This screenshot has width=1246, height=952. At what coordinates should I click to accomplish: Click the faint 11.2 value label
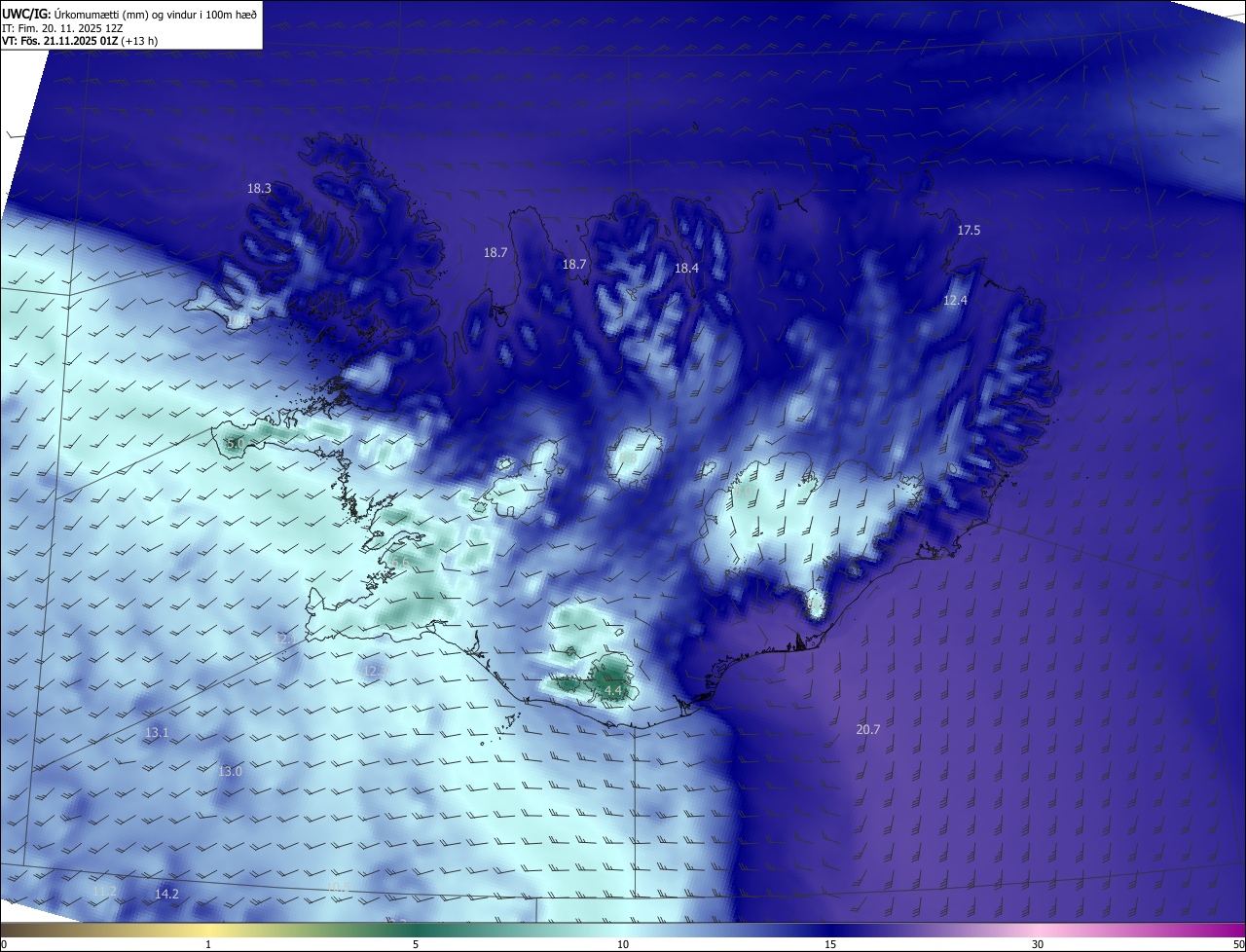coord(104,892)
